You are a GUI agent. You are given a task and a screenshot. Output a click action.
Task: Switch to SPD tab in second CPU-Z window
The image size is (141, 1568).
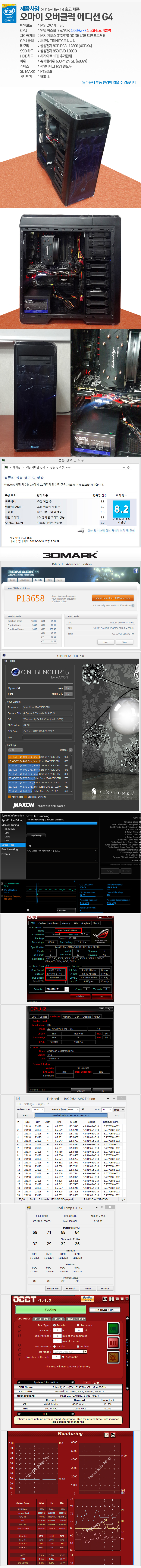click(76, 1017)
